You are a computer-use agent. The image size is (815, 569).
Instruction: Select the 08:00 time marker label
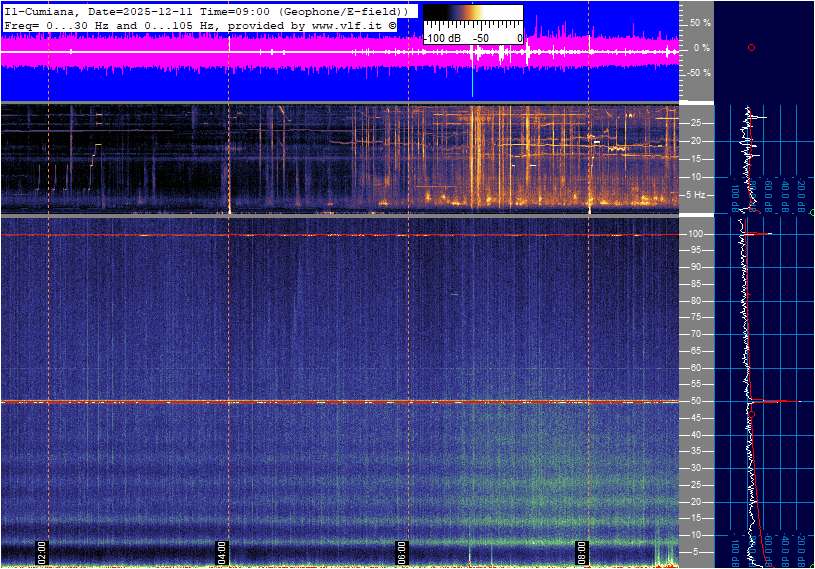581,551
